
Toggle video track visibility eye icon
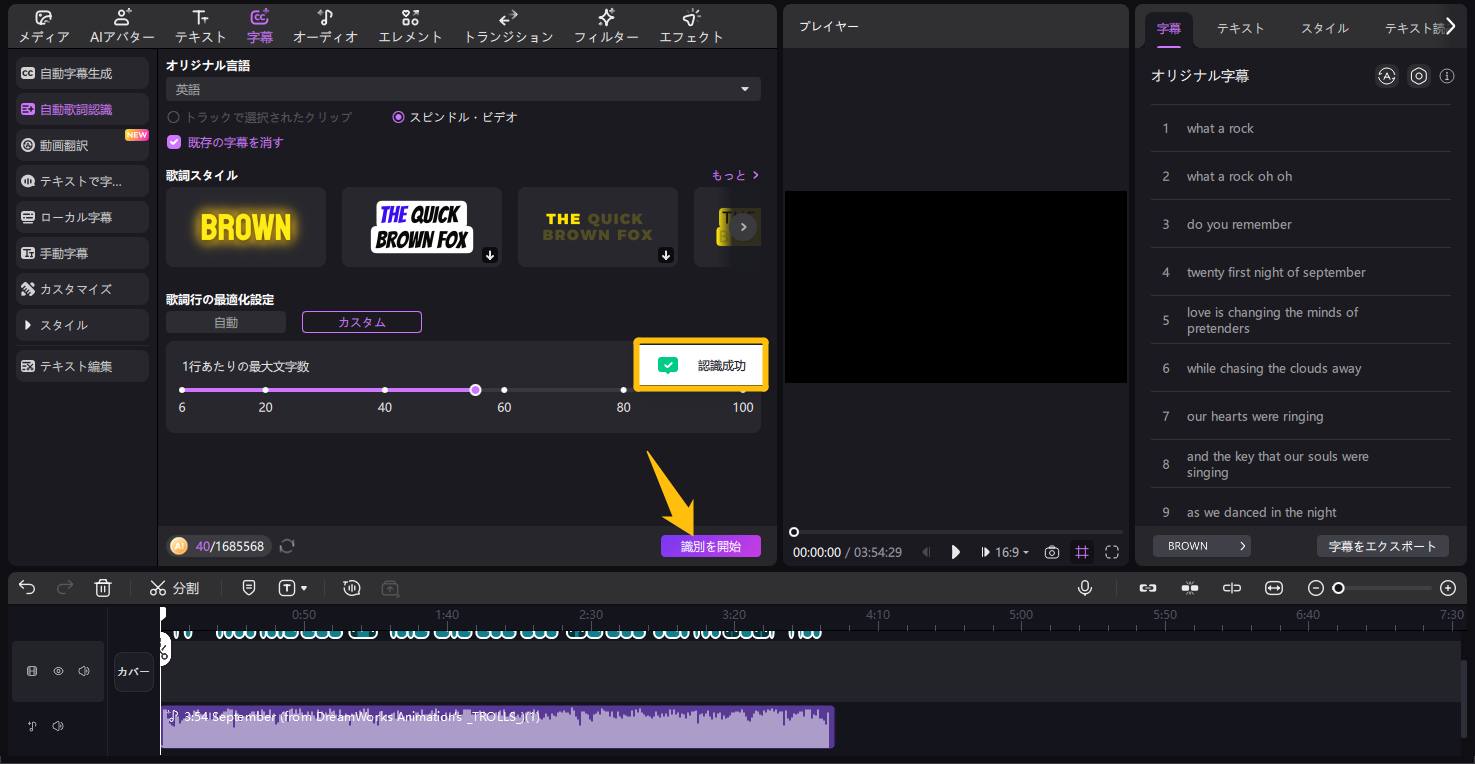[x=58, y=671]
